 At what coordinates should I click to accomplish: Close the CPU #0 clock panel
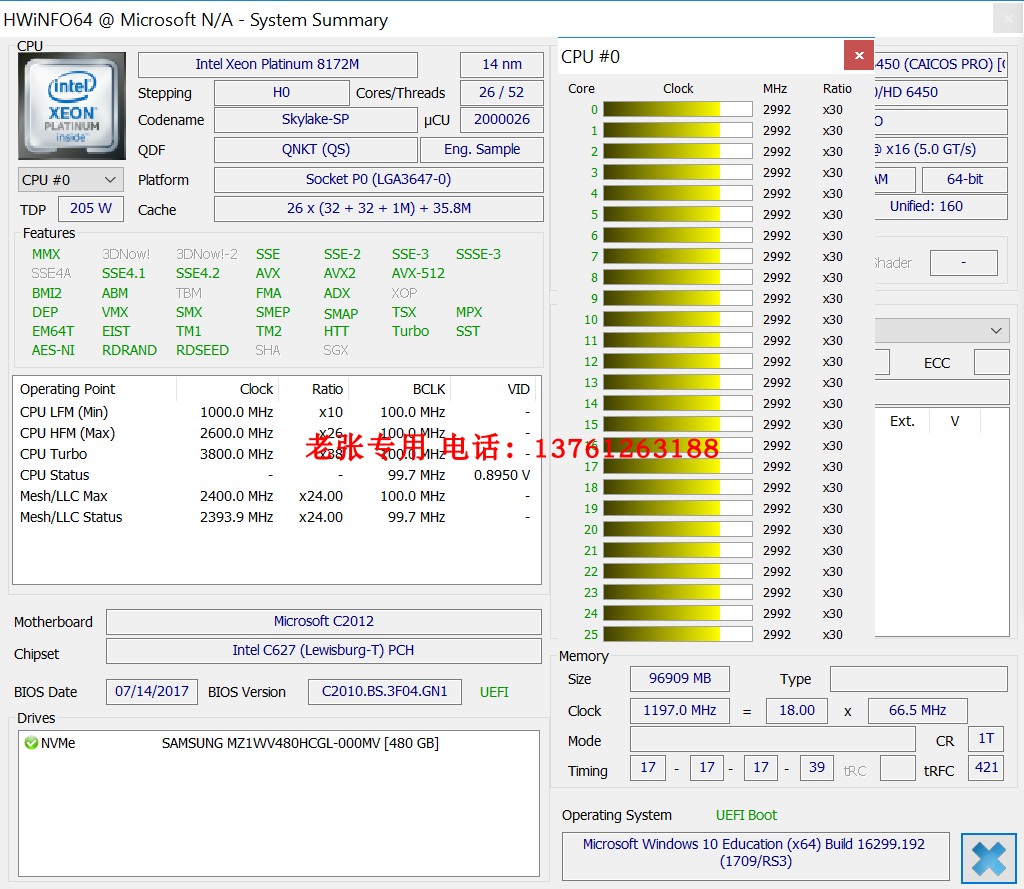pos(859,56)
